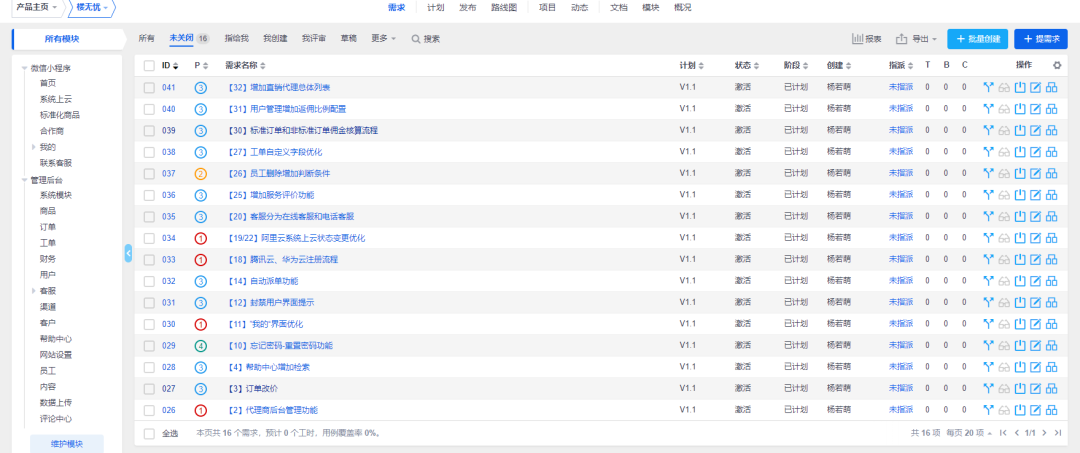
Task: Collapse the module sidebar with the blue handle
Action: pos(128,253)
